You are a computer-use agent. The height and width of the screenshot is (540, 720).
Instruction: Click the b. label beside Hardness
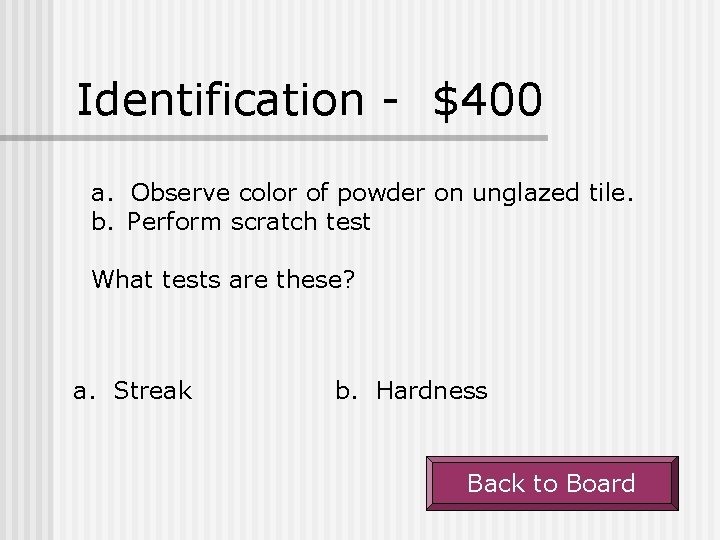(x=346, y=391)
